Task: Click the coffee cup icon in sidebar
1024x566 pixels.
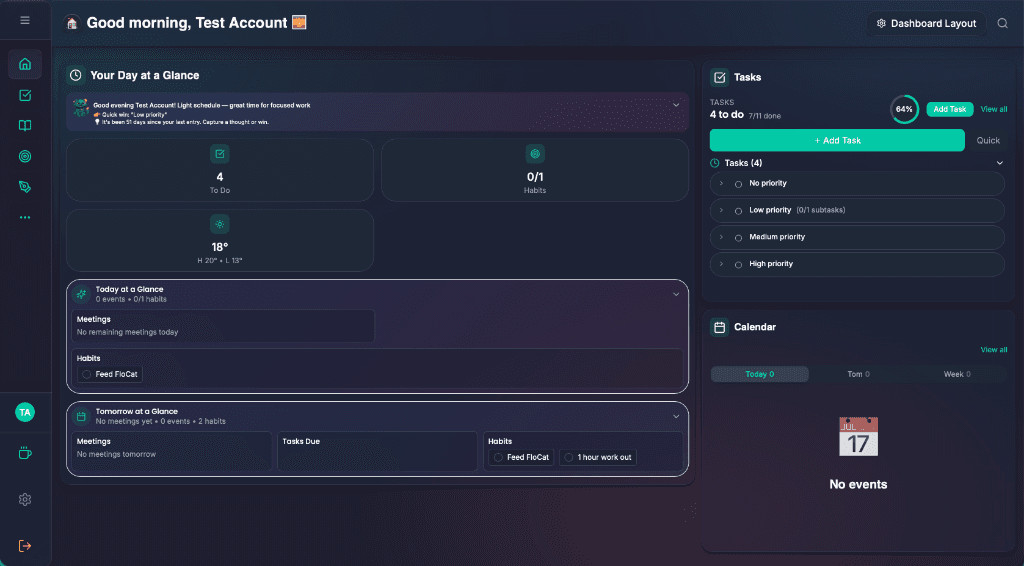Action: click(25, 453)
